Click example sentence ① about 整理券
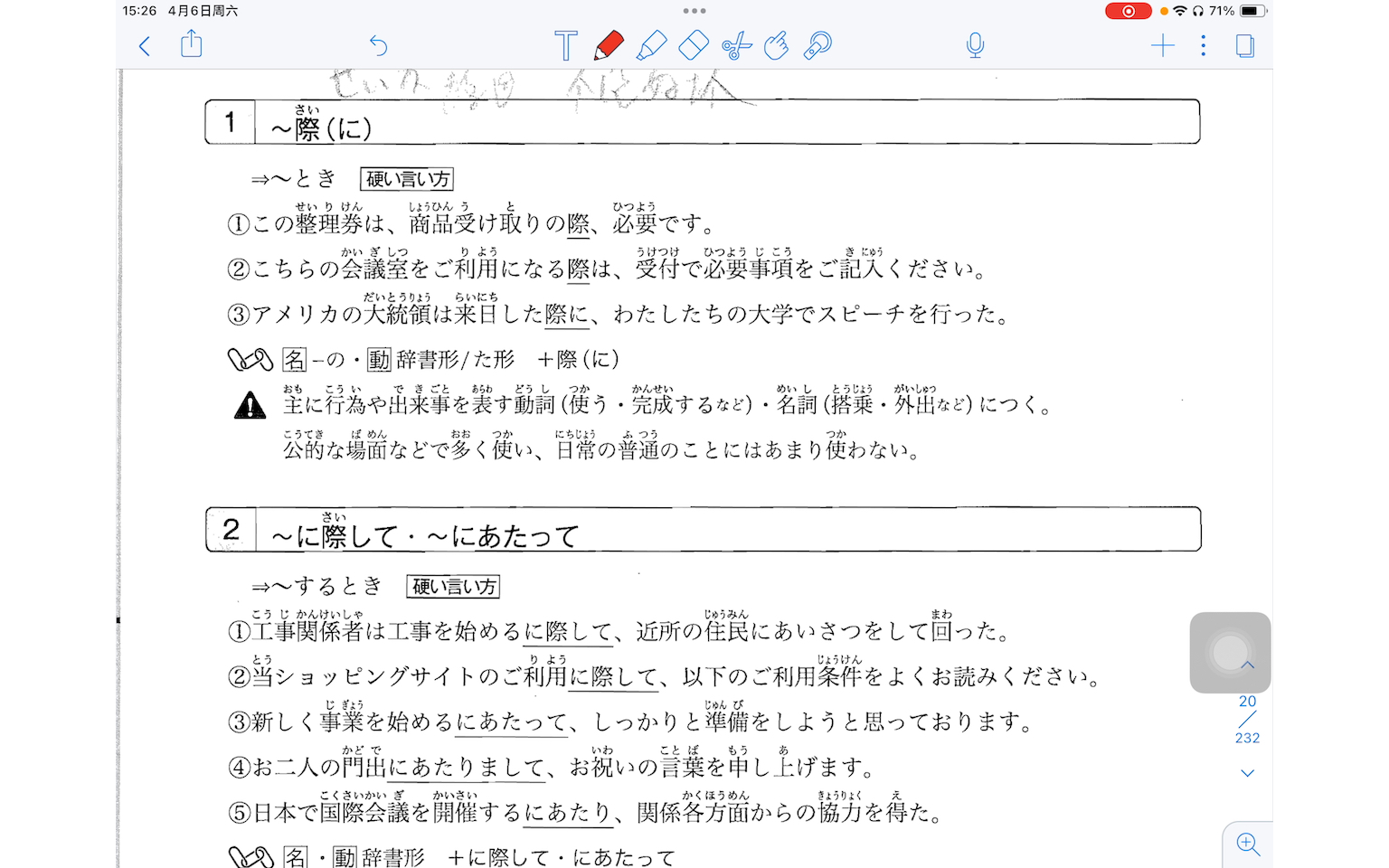 (471, 220)
